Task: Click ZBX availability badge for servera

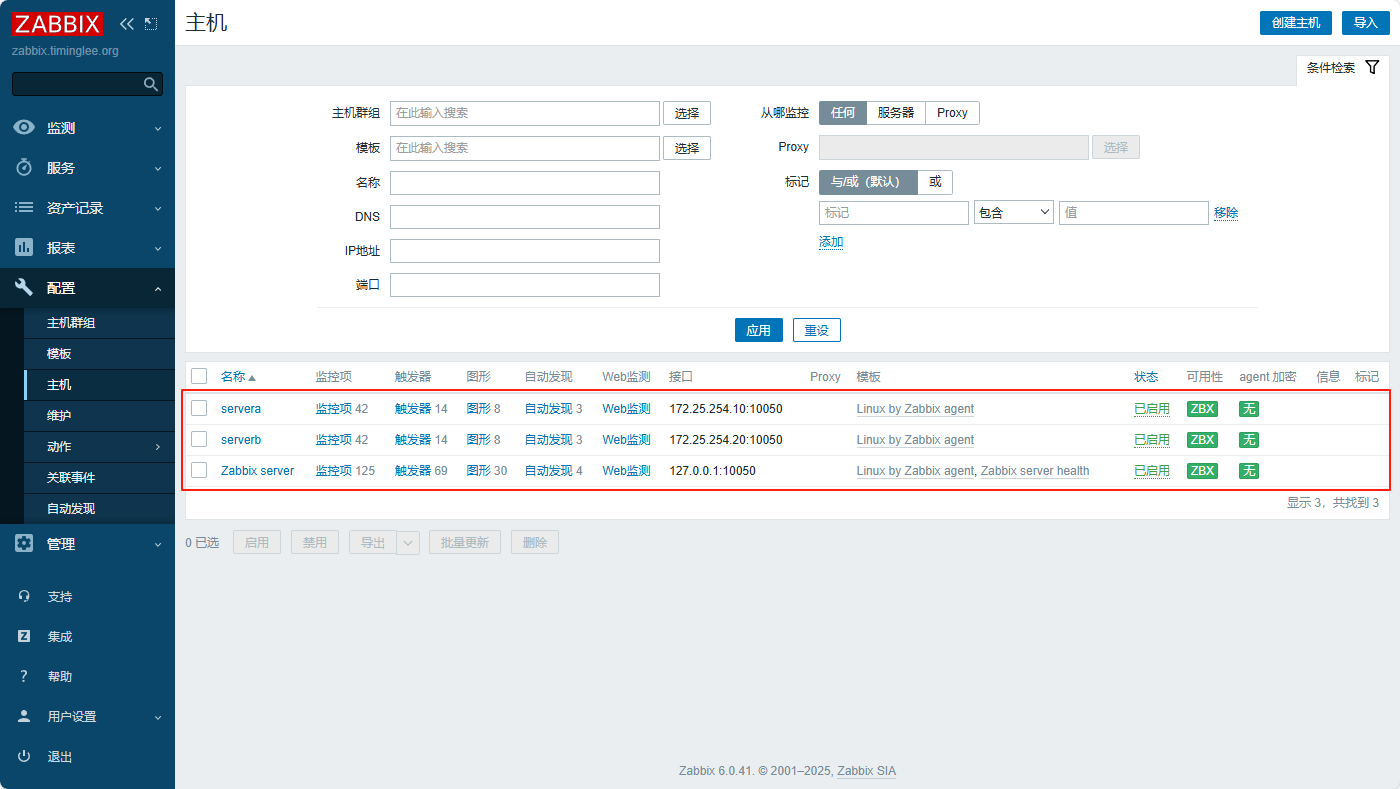Action: (x=1202, y=409)
